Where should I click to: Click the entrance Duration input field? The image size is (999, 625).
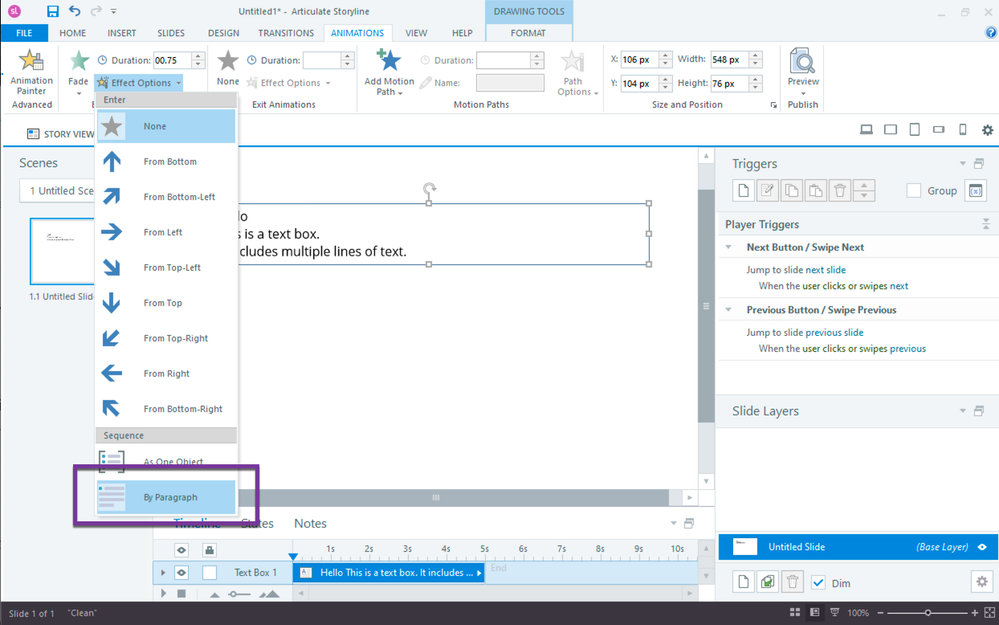[x=172, y=61]
